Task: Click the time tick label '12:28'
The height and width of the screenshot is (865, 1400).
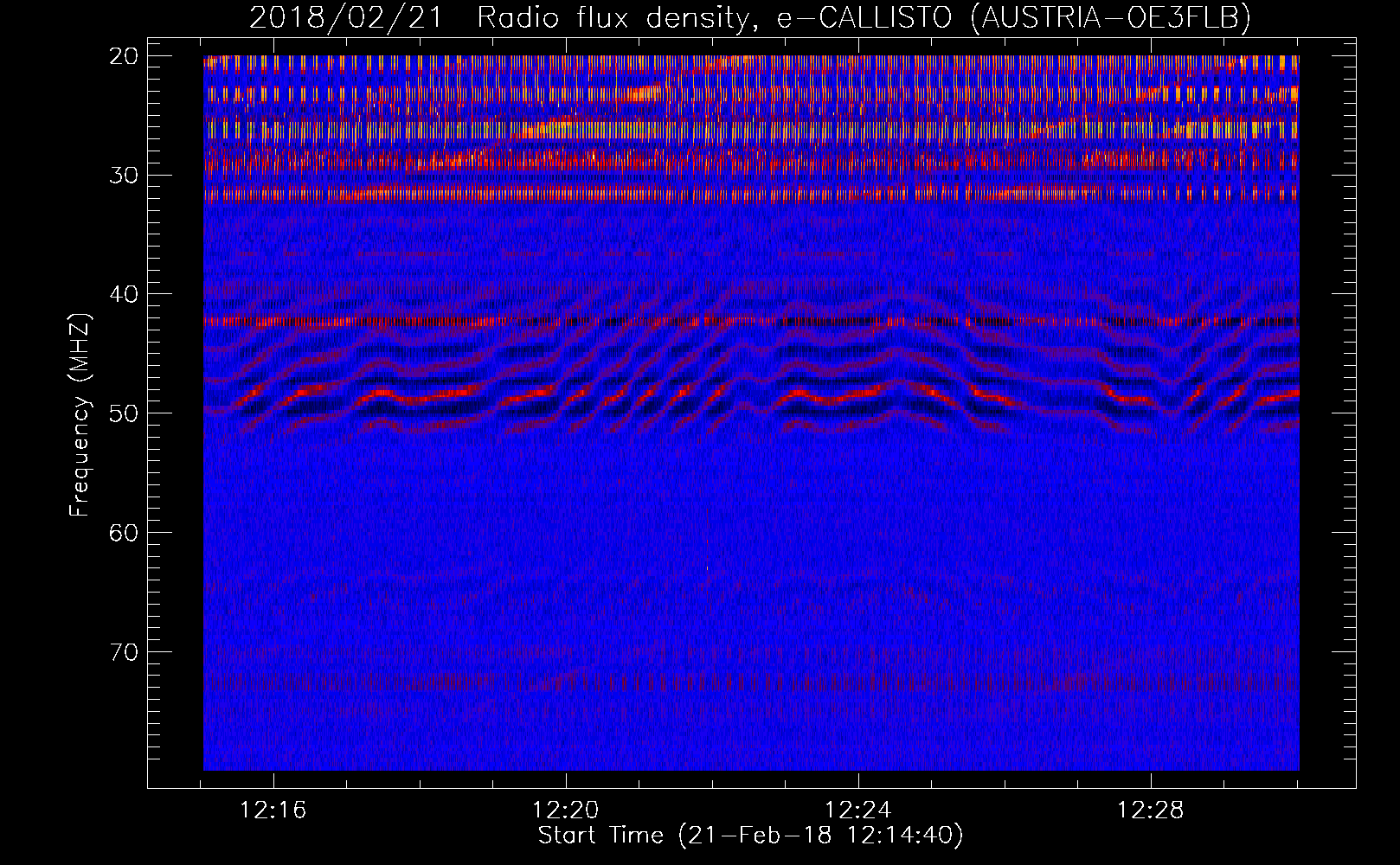Action: click(x=1151, y=811)
